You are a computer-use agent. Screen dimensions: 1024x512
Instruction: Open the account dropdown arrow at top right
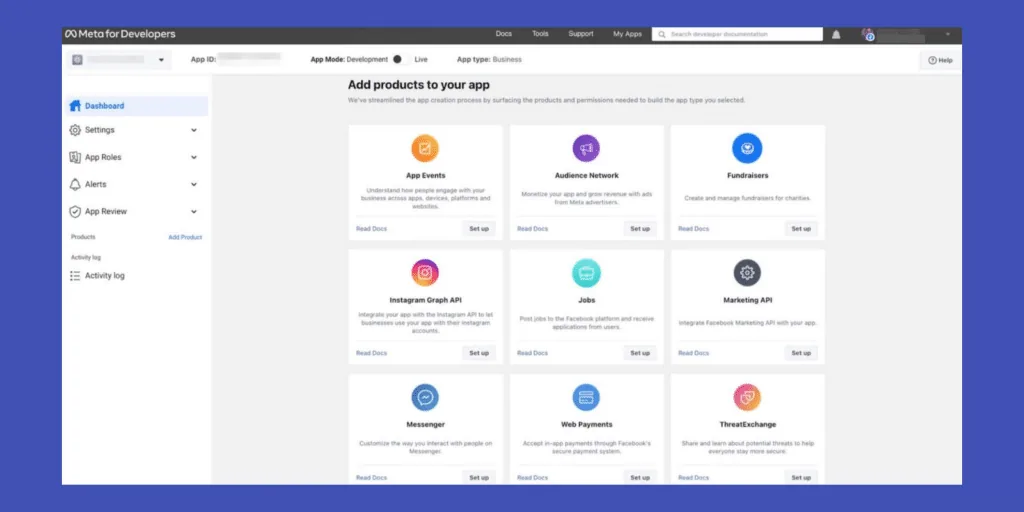(x=948, y=35)
